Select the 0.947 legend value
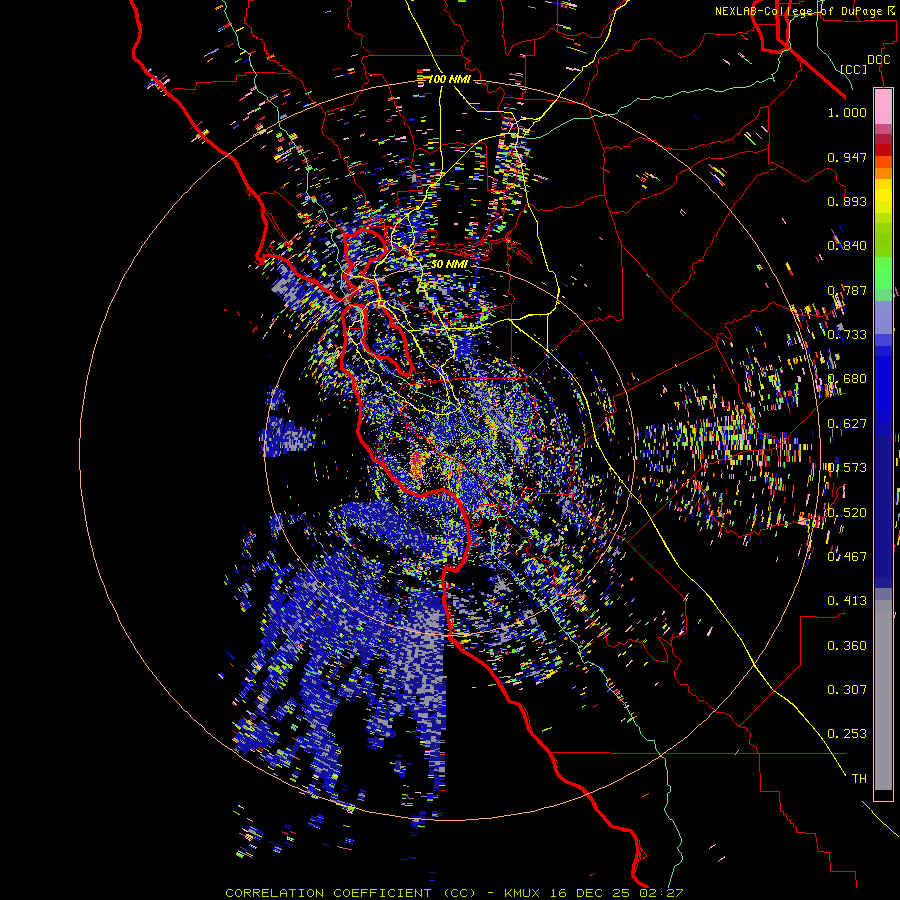The width and height of the screenshot is (900, 900). (x=847, y=157)
